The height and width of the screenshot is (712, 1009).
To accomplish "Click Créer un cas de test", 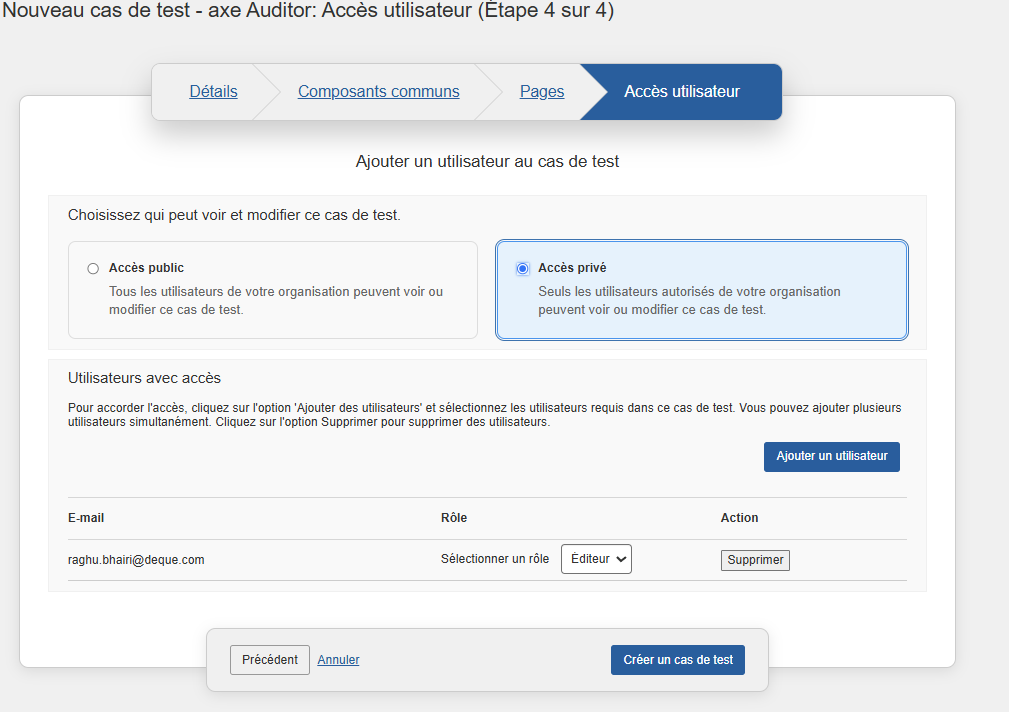I will click(677, 660).
